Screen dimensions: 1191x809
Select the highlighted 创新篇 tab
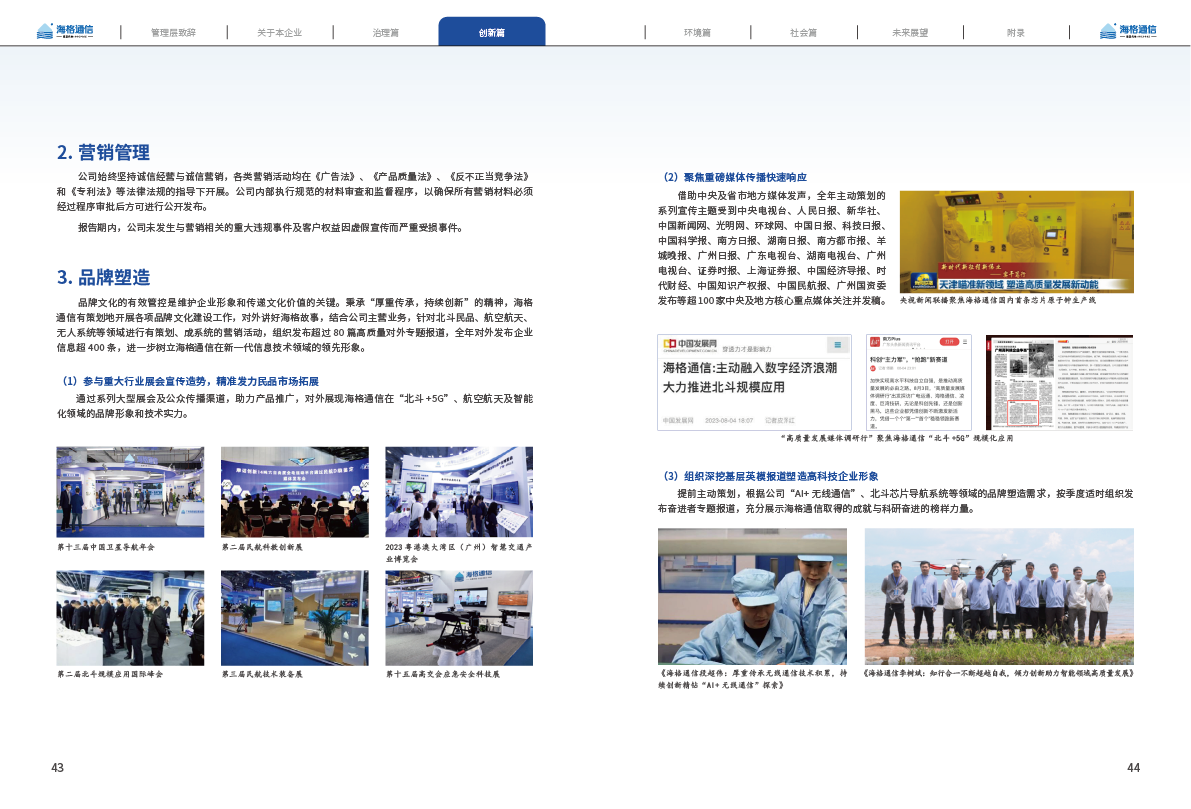click(491, 32)
